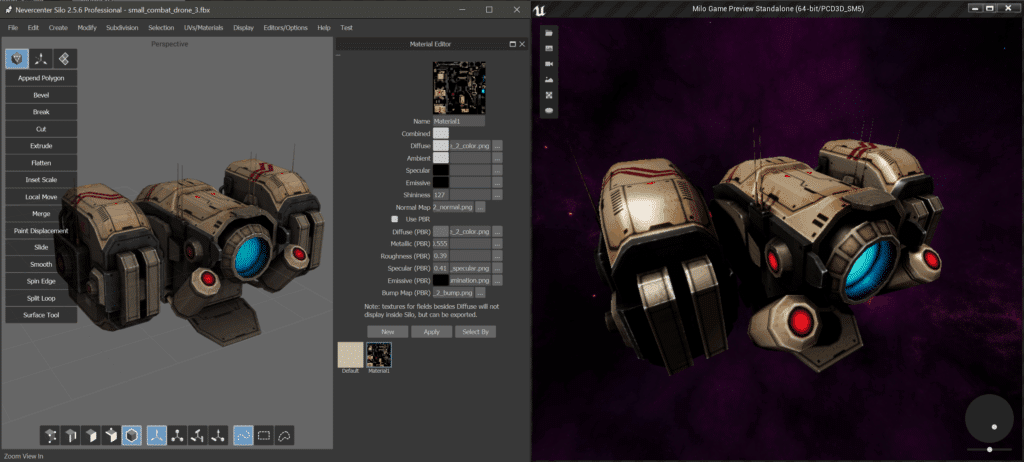Open the Create menu

point(58,28)
